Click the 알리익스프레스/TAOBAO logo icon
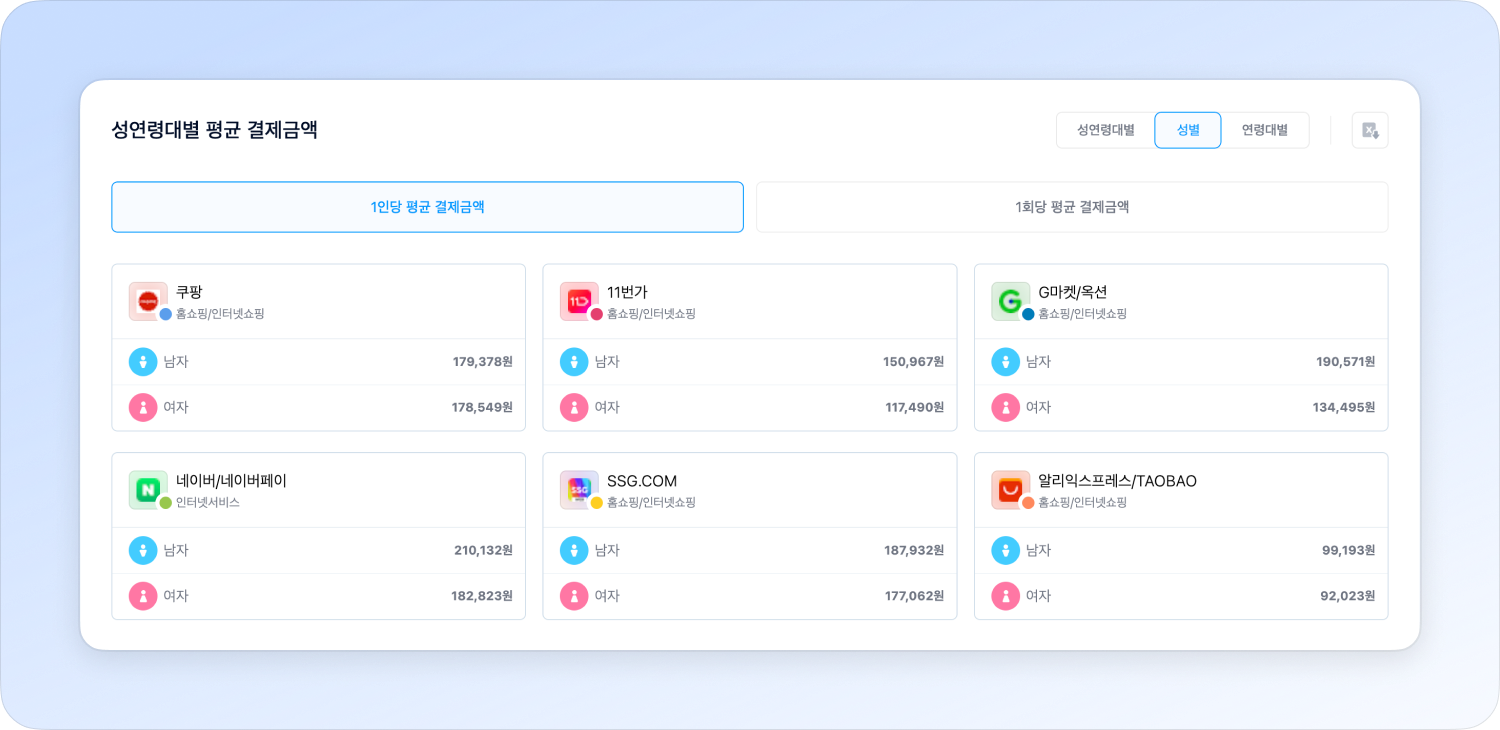This screenshot has height=730, width=1500. [1009, 489]
